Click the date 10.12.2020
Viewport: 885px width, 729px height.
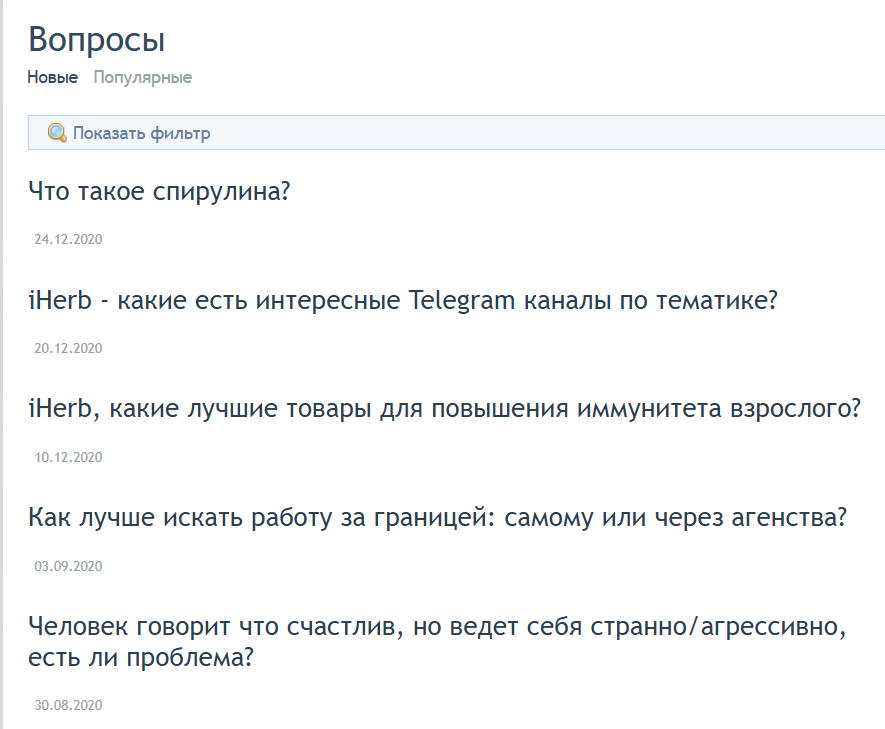tap(68, 457)
